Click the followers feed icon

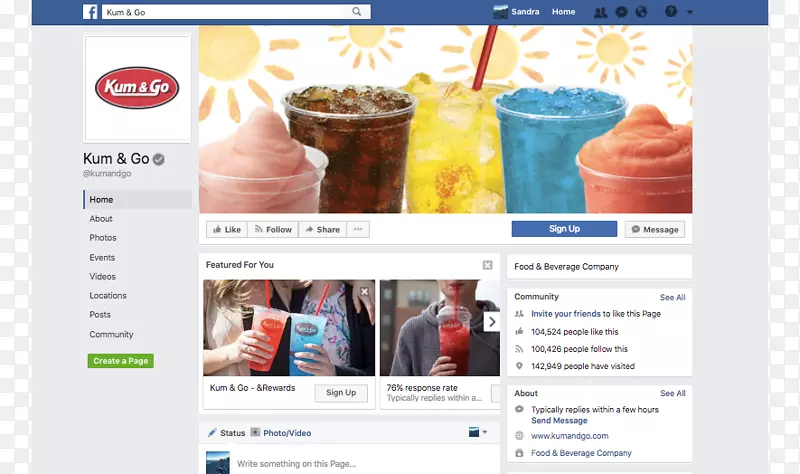(519, 349)
